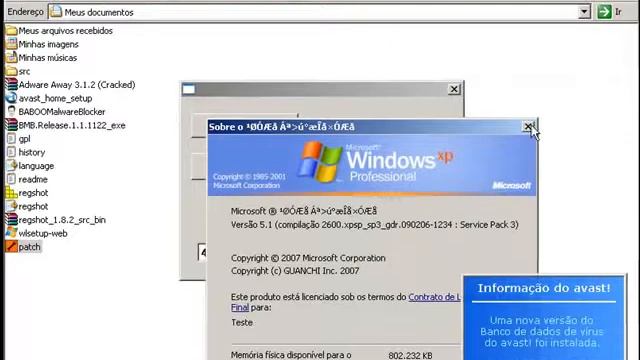Select the src folder icon
The height and width of the screenshot is (360, 640).
11,71
